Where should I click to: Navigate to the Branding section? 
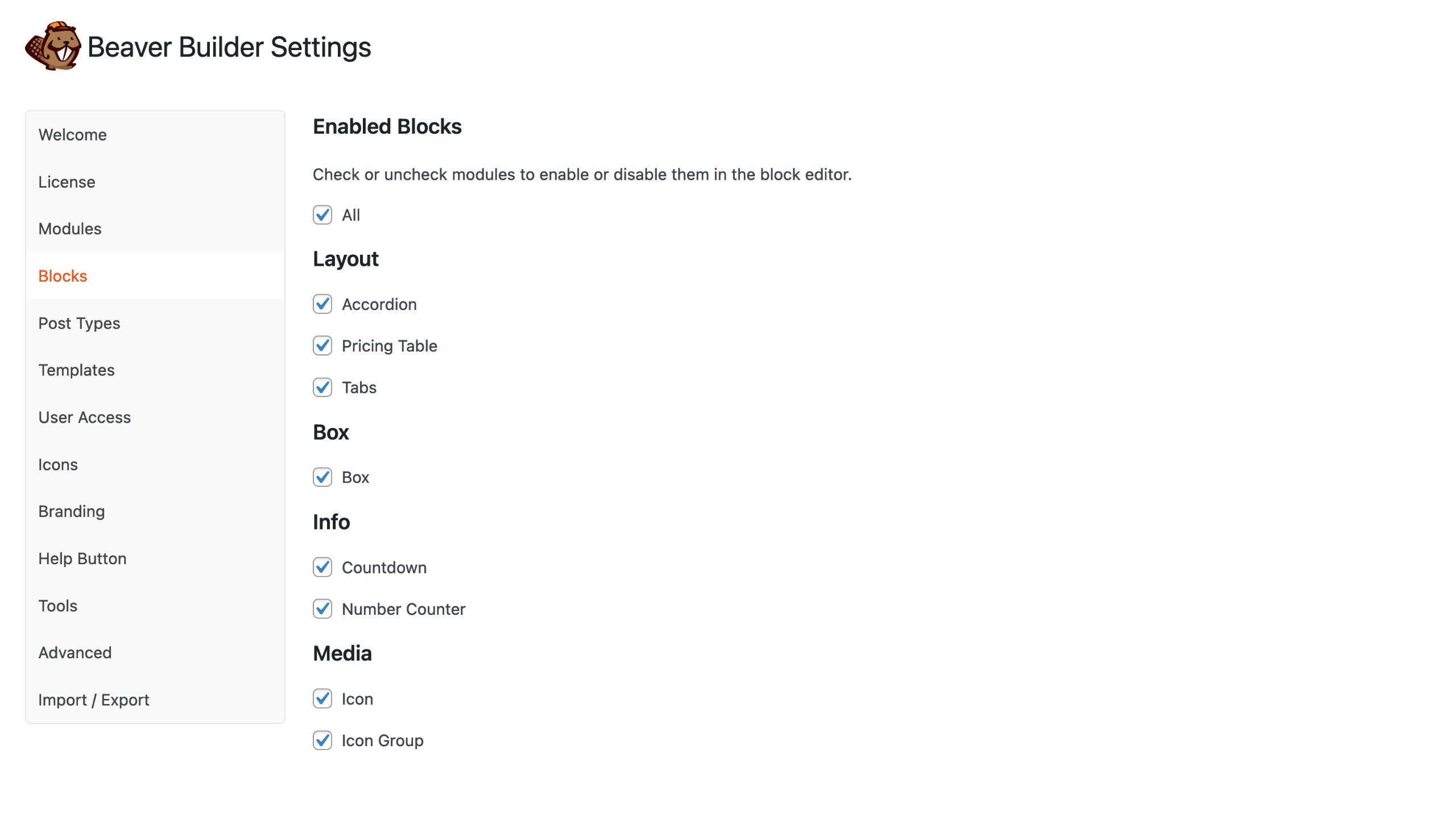point(71,511)
